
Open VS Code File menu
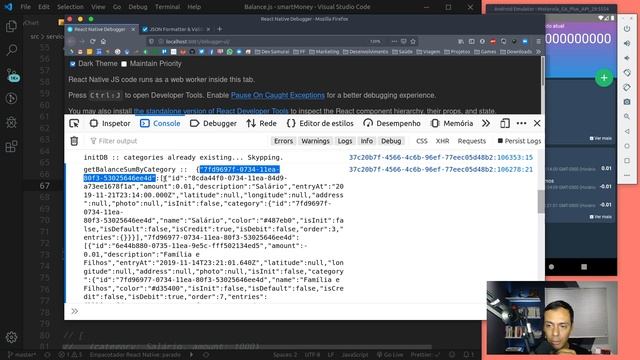(x=25, y=7)
